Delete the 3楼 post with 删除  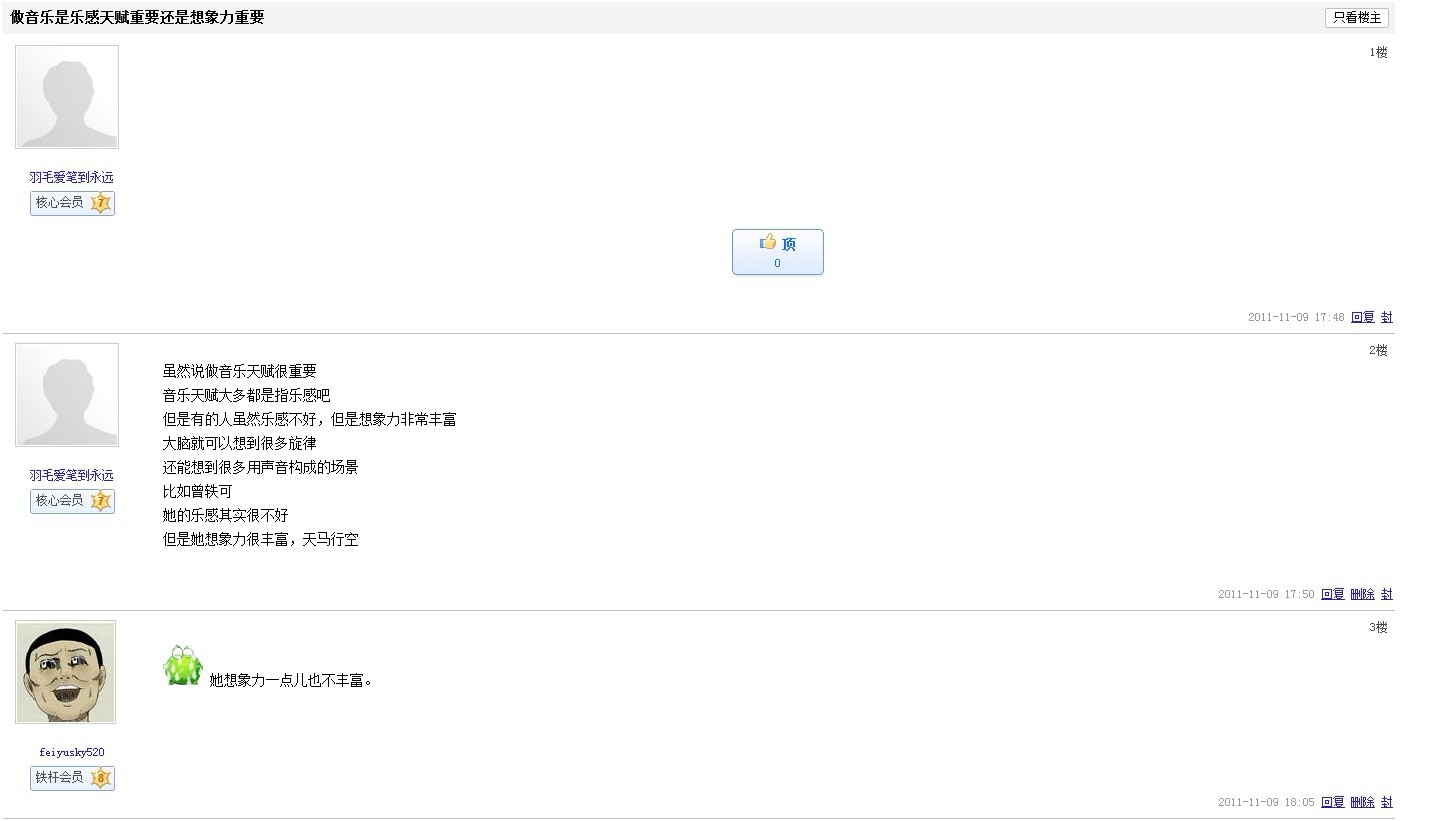click(1362, 802)
